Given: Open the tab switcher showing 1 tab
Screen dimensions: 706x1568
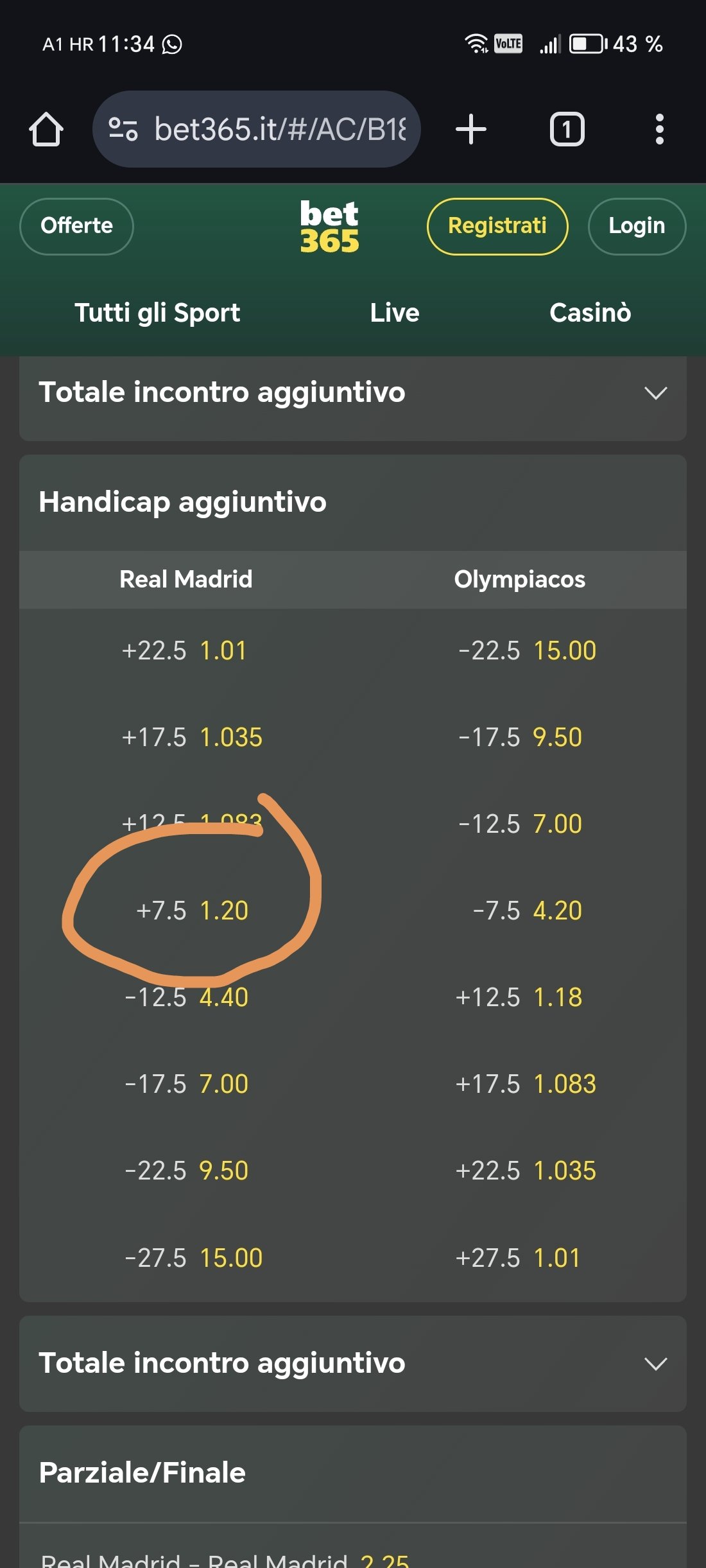Looking at the screenshot, I should [567, 129].
